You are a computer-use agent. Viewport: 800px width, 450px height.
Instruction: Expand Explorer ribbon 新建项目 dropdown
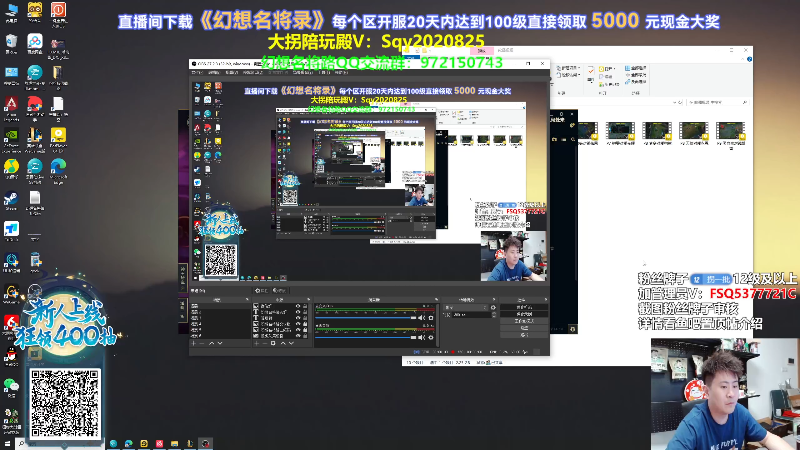(568, 68)
